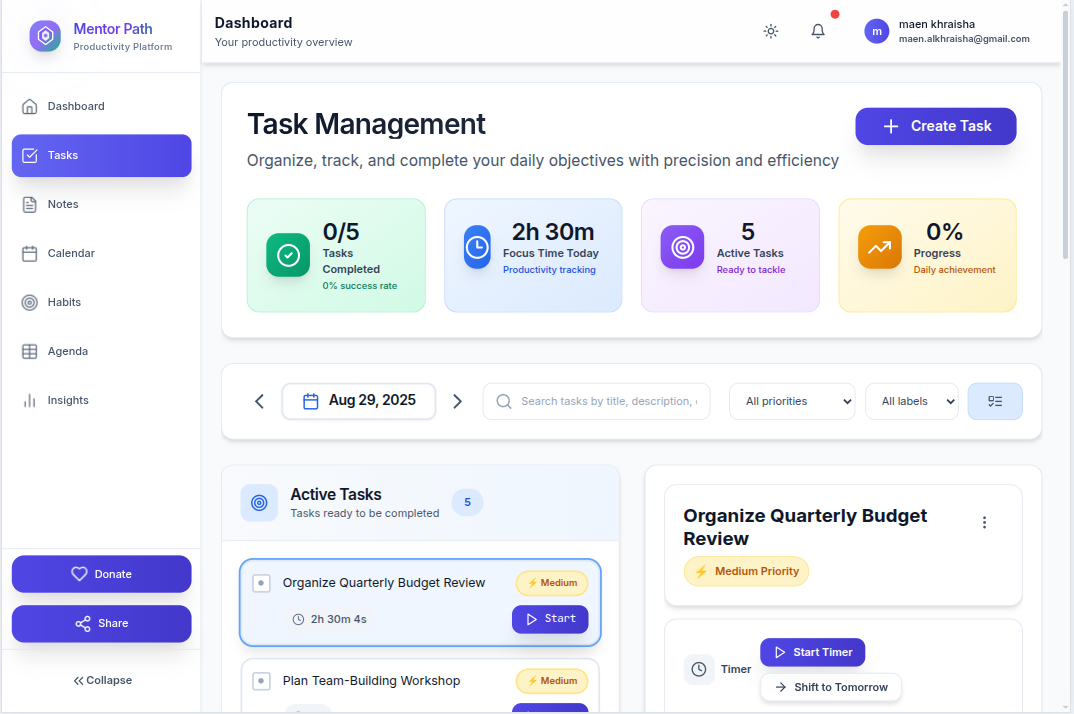Viewport: 1074px width, 714px height.
Task: Open the notifications bell
Action: 818,31
